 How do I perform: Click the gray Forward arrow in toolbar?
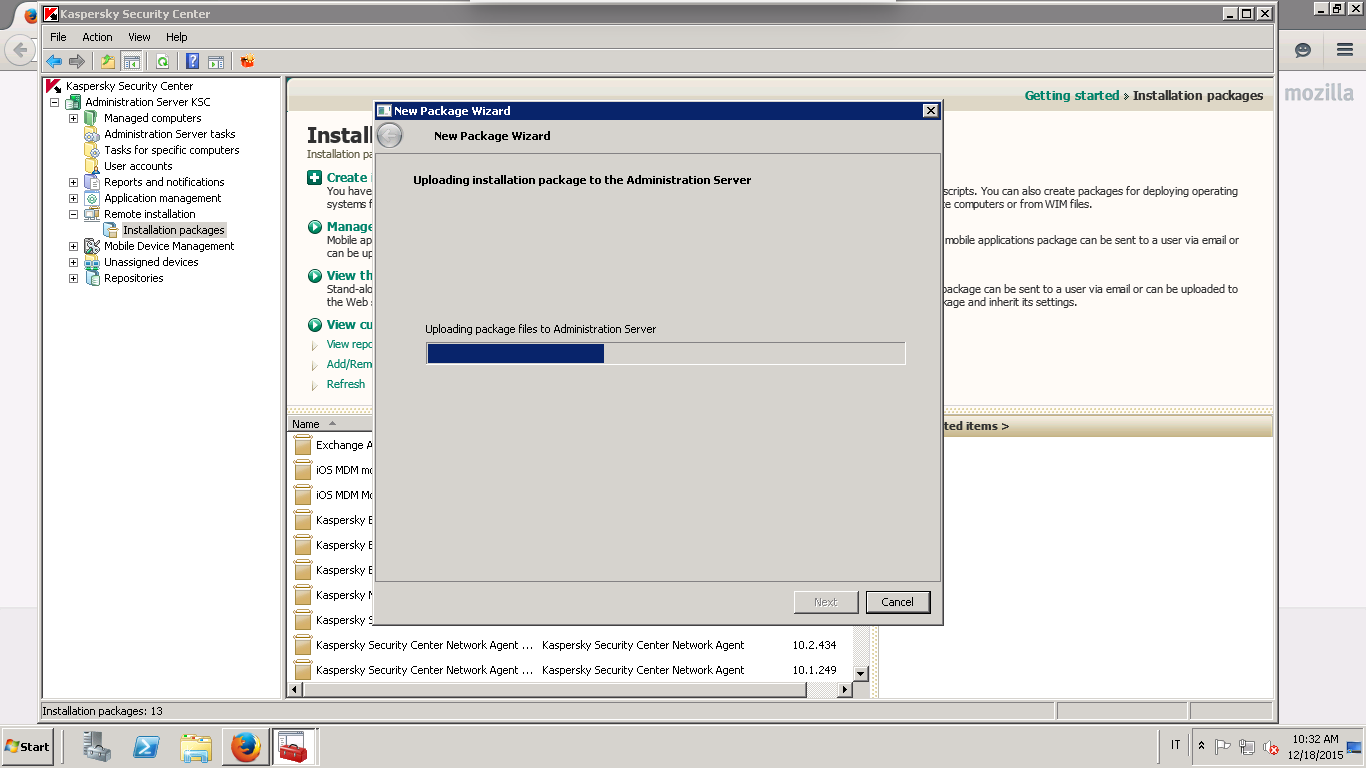[77, 61]
